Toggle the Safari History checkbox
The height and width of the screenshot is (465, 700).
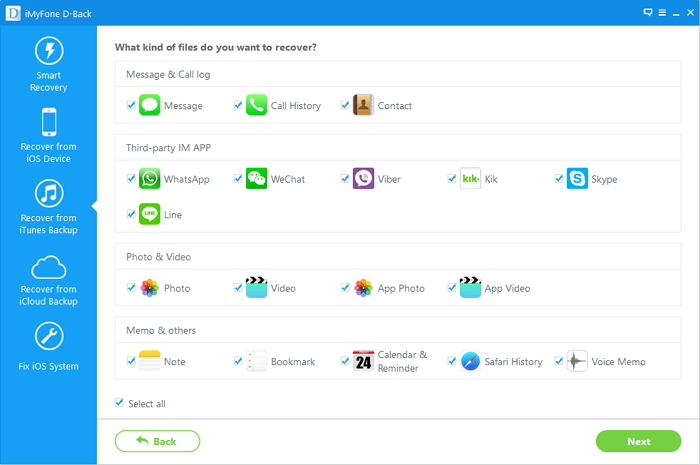tap(452, 361)
